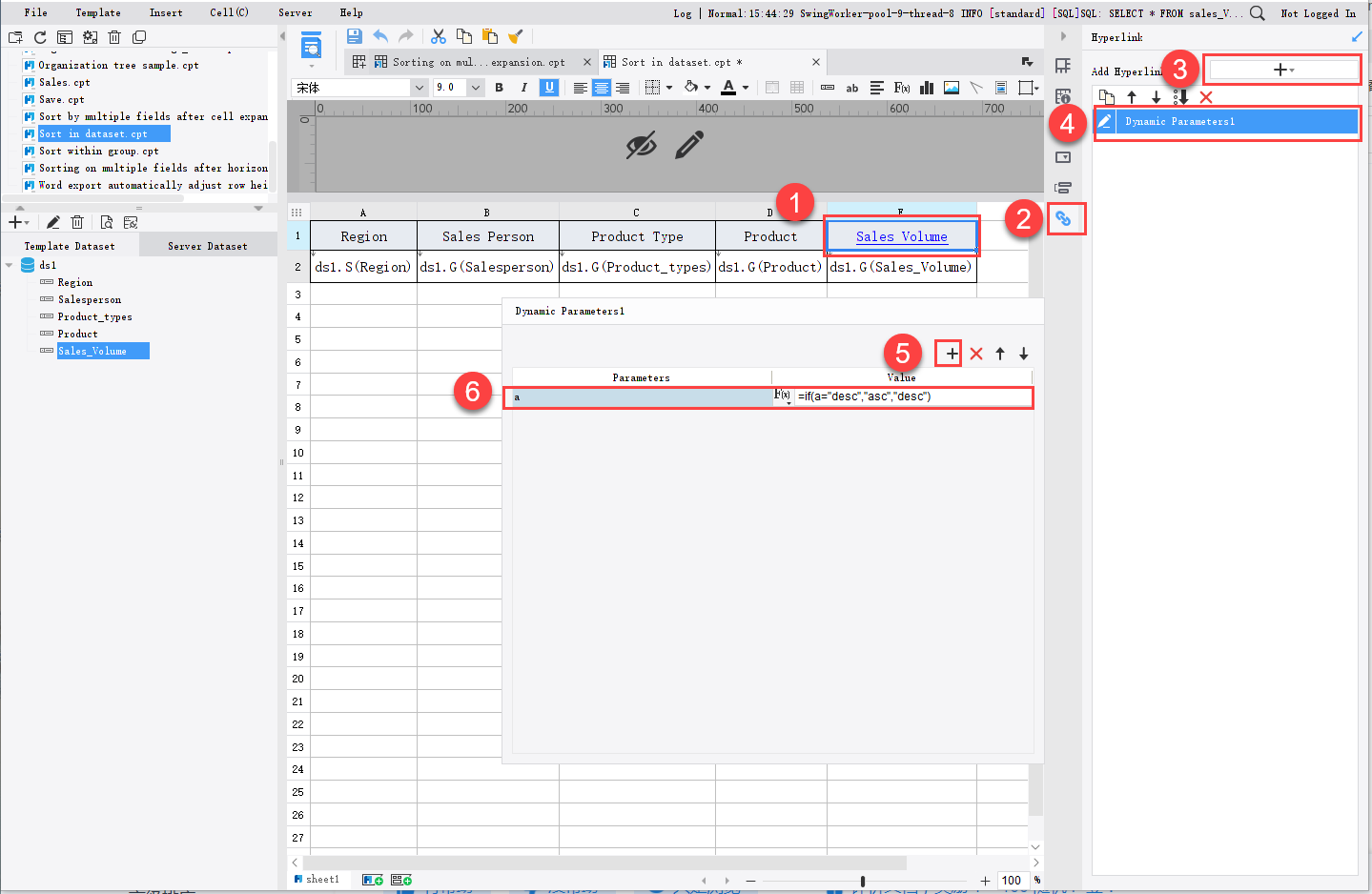Open the add dataset plus dropdown
Screen dimensions: 1372x894
tap(18, 222)
